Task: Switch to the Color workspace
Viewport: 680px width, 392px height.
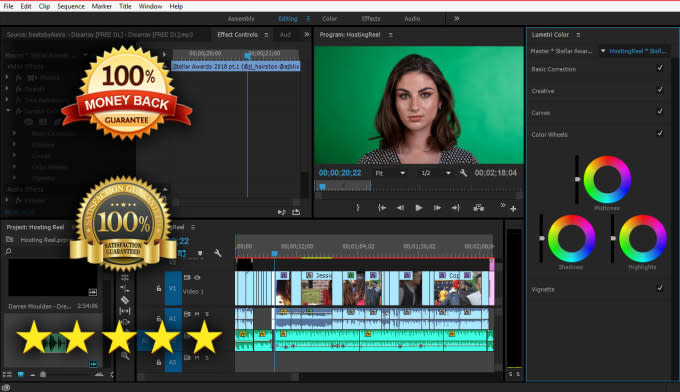Action: tap(329, 19)
